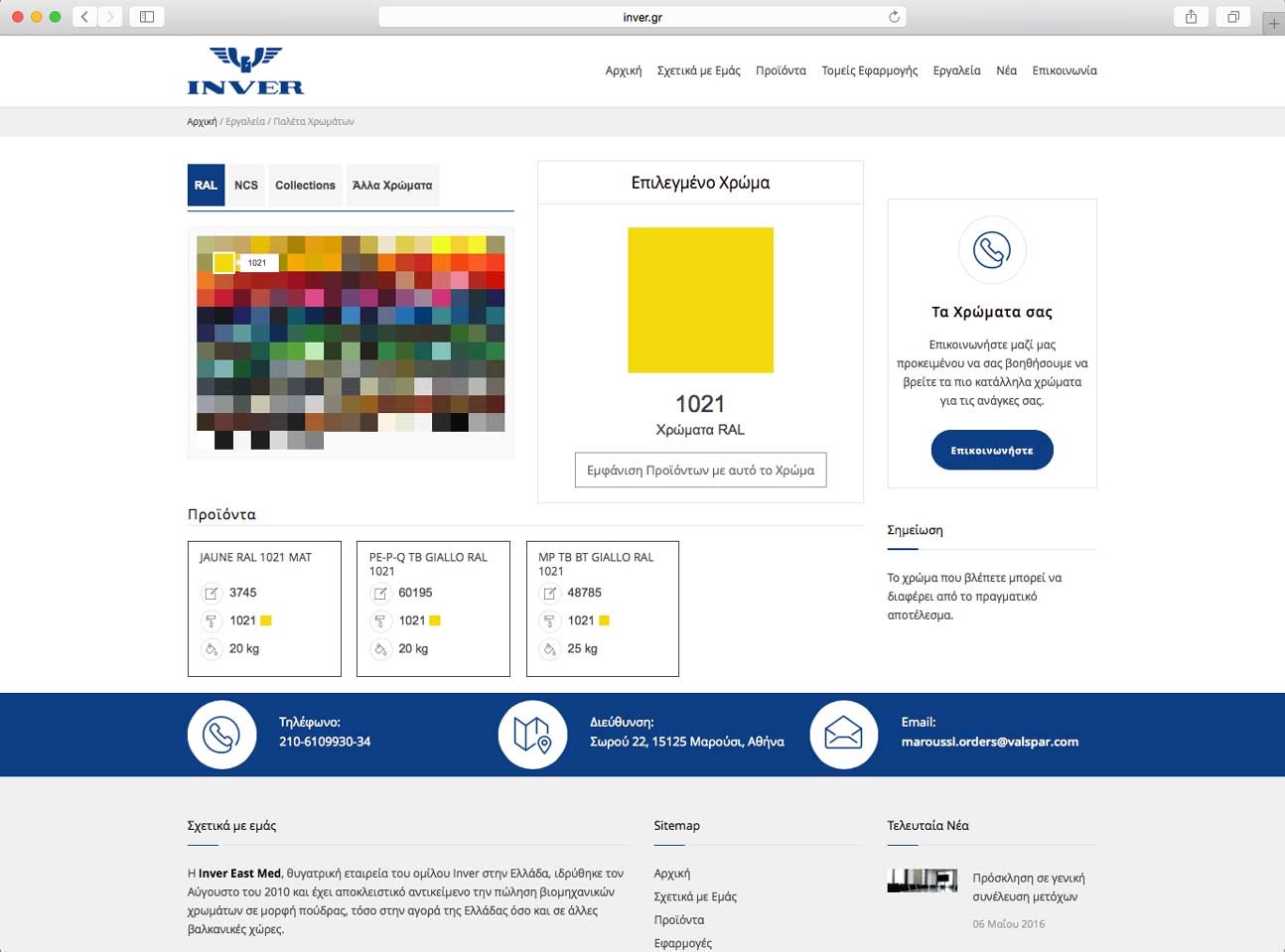Viewport: 1285px width, 952px height.
Task: Open the Προϊόντα menu item
Action: coord(781,70)
